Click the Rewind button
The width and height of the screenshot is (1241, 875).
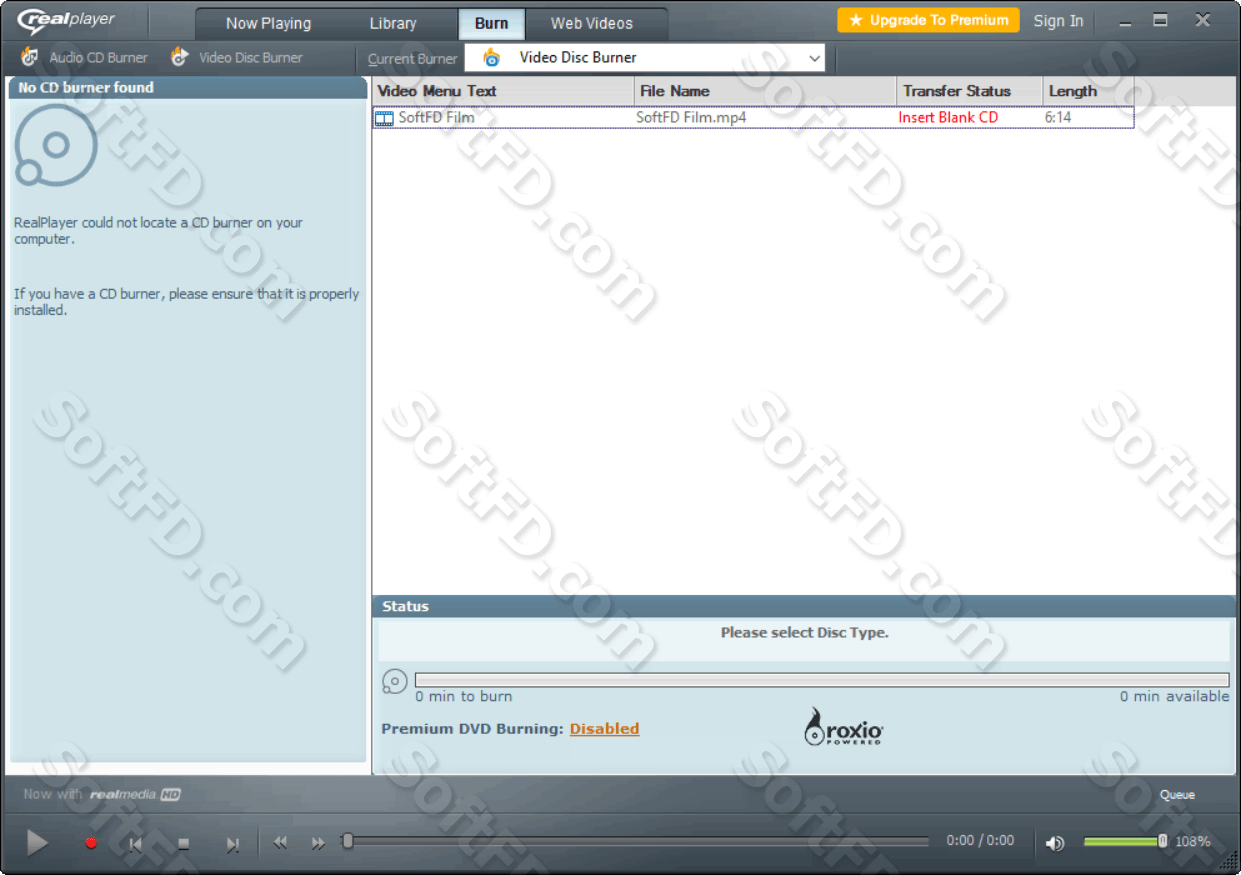pos(280,843)
